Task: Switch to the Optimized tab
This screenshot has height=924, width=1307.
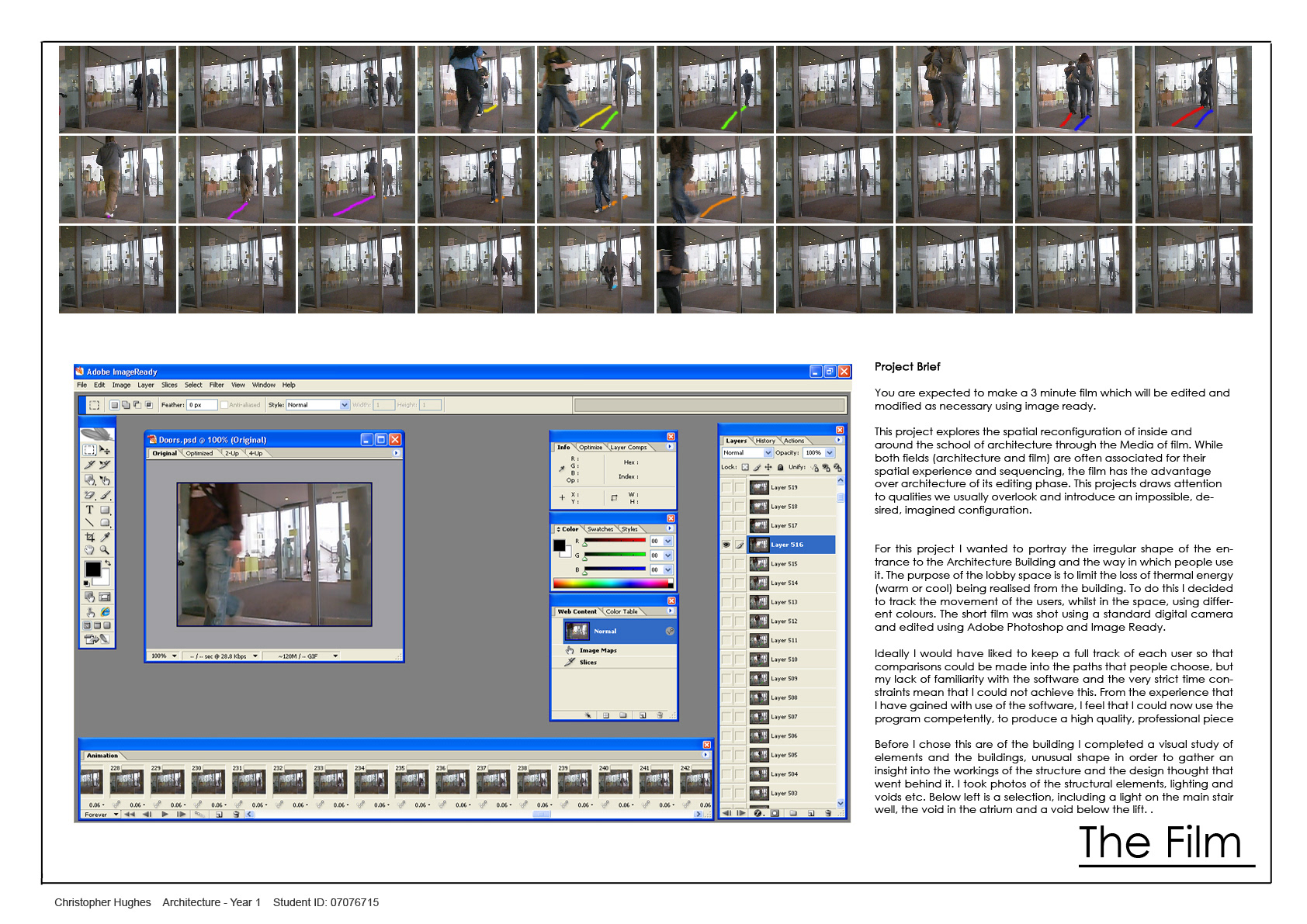Action: (x=199, y=453)
